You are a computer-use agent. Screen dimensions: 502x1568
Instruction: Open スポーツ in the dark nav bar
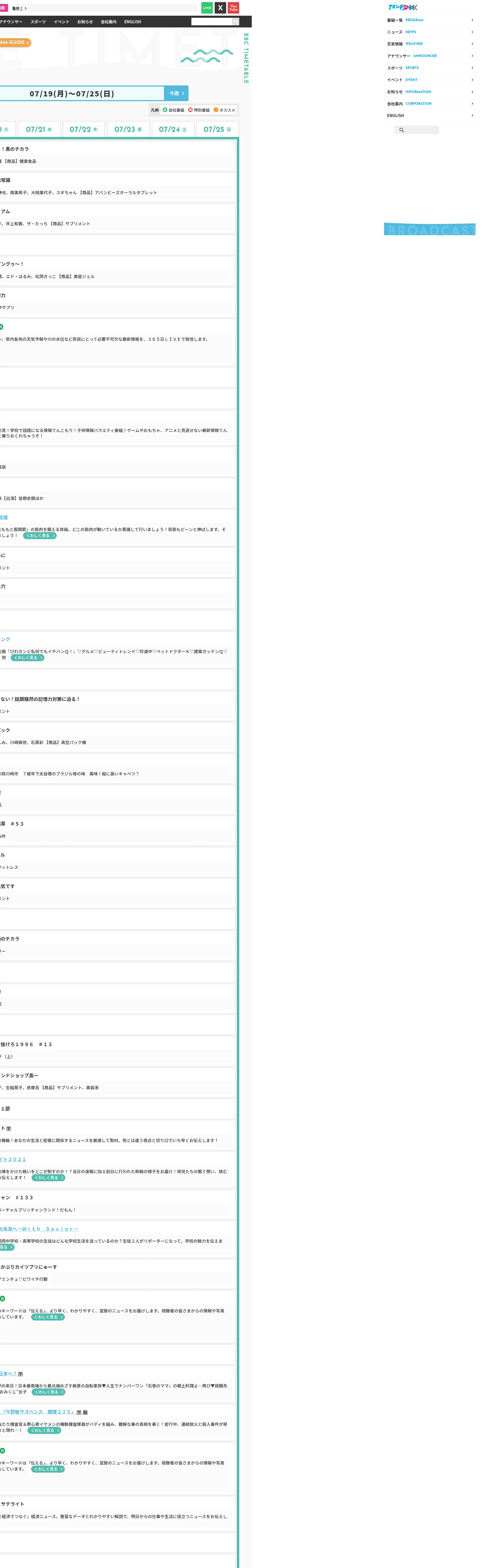pos(38,22)
